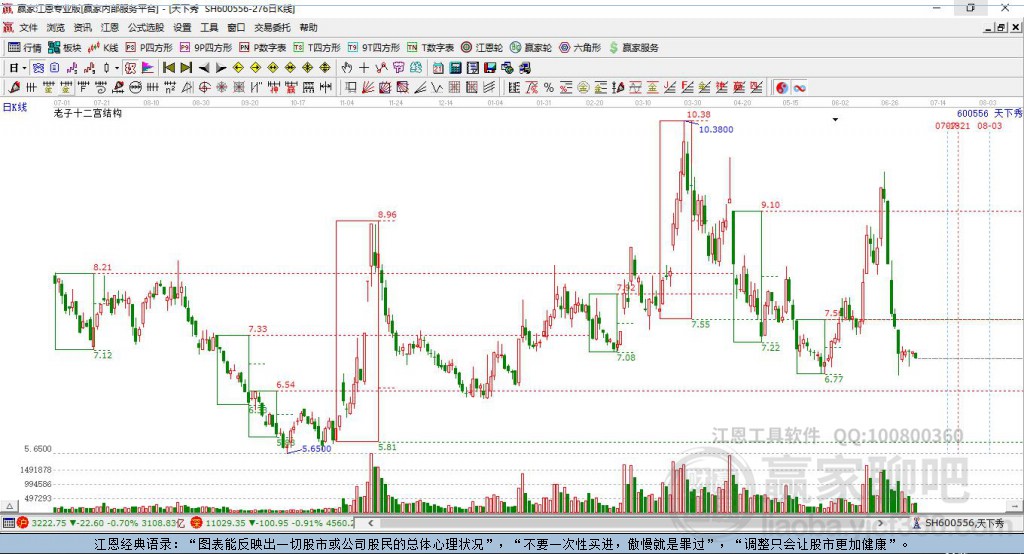The image size is (1024, 554).
Task: Open the 赢家轮 wheel tool
Action: [531, 48]
